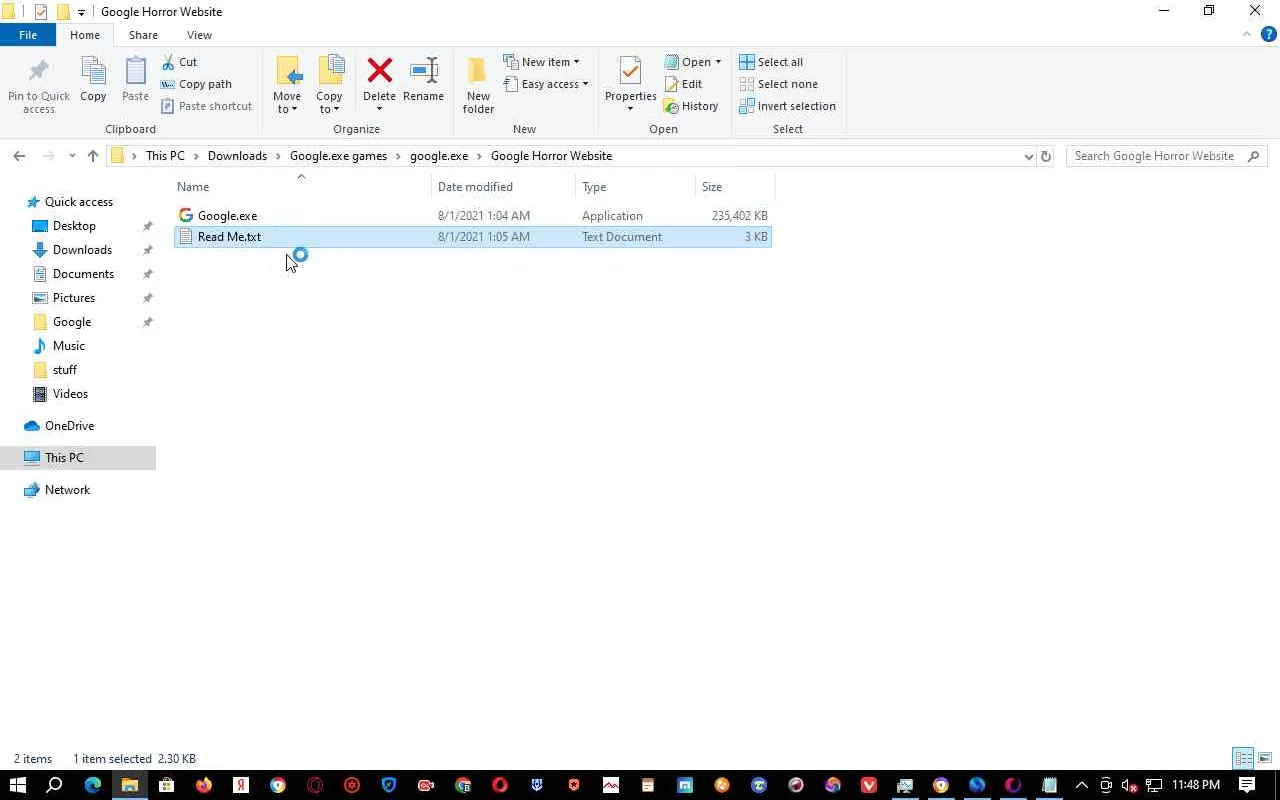Screen dimensions: 1280x800
Task: Click the Cut scissors icon in the ribbon
Action: 168,62
